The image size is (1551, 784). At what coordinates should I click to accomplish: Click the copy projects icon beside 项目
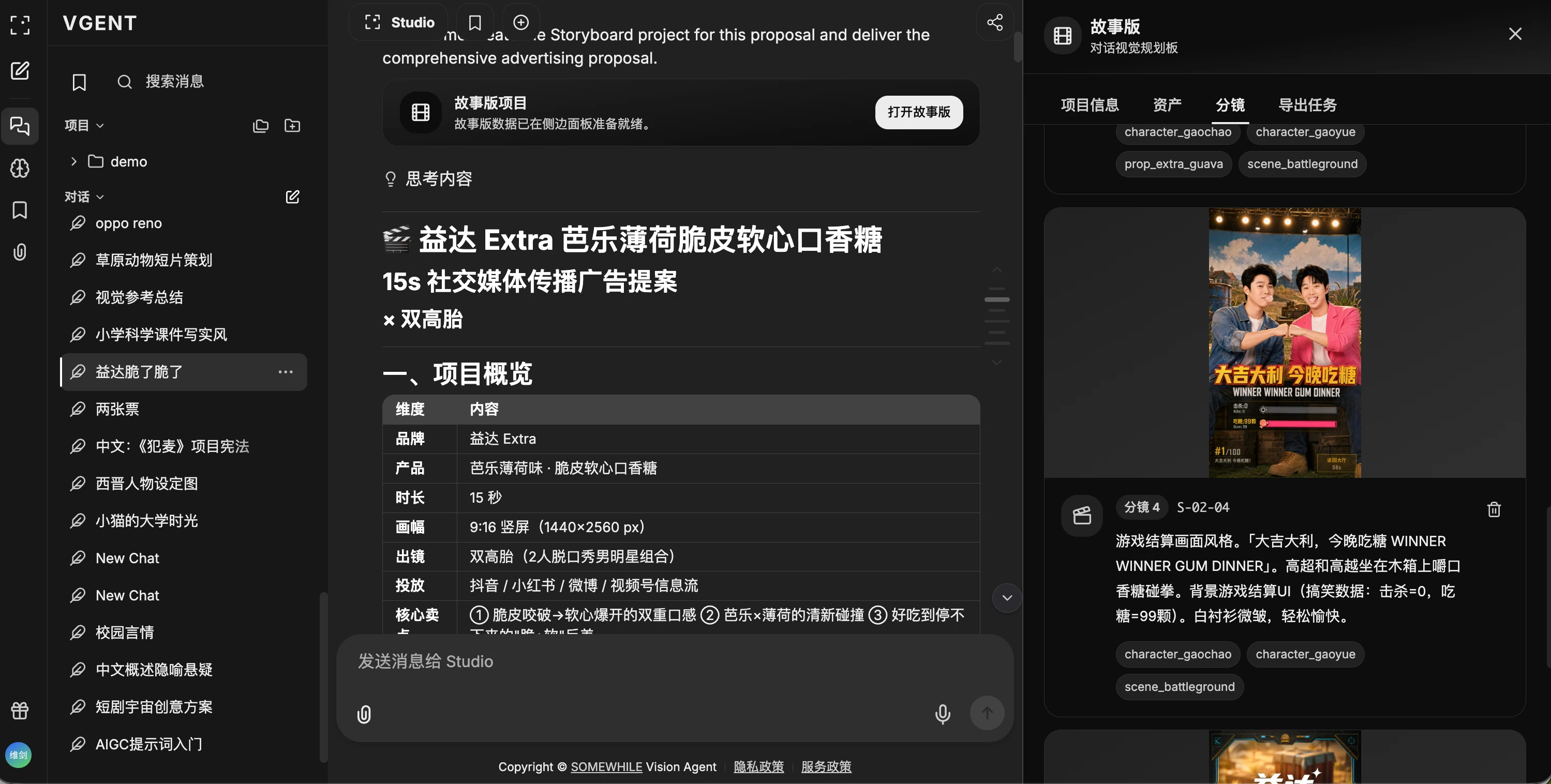click(x=260, y=125)
